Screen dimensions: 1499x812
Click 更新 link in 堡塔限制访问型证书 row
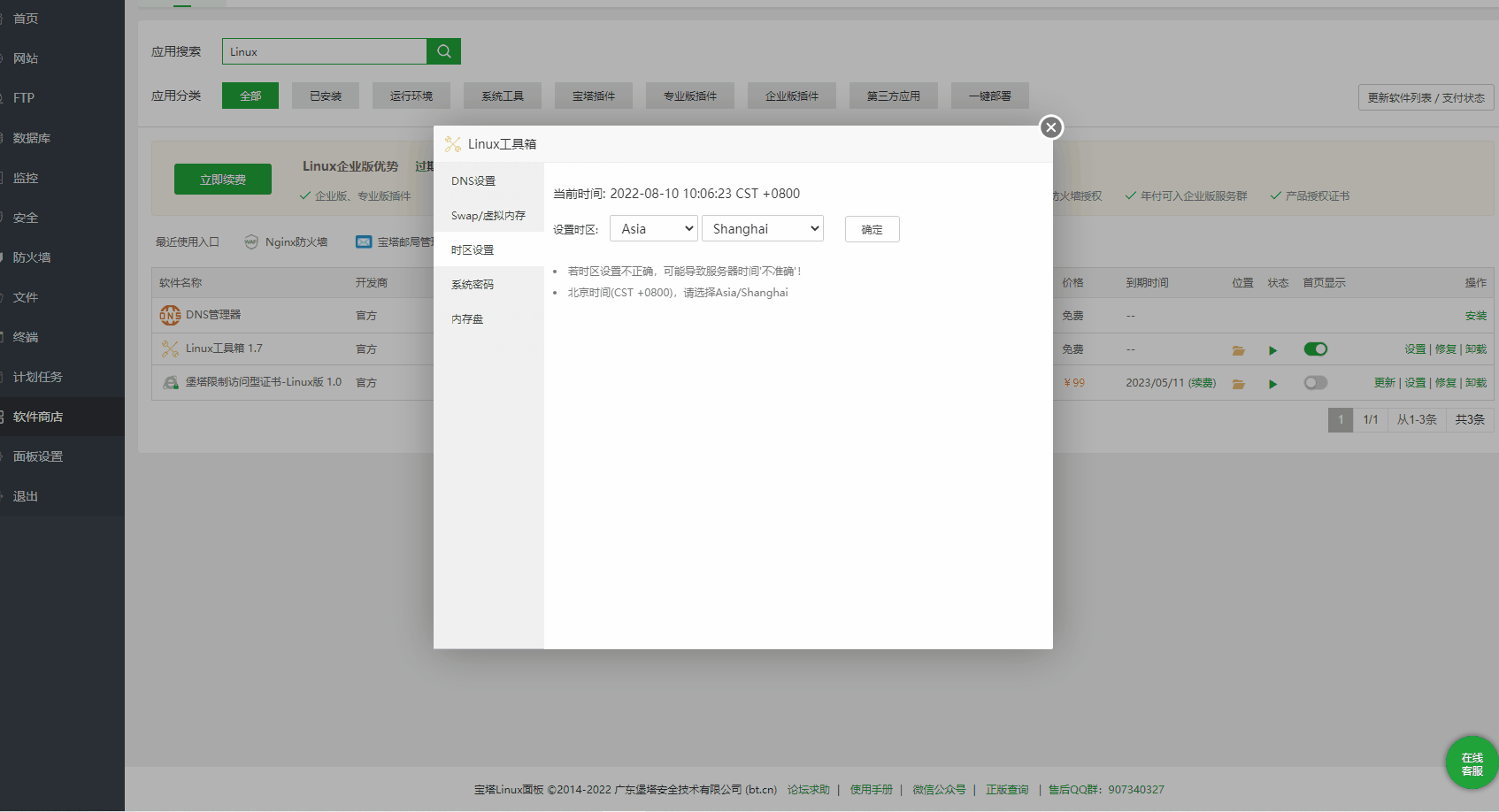[x=1385, y=383]
